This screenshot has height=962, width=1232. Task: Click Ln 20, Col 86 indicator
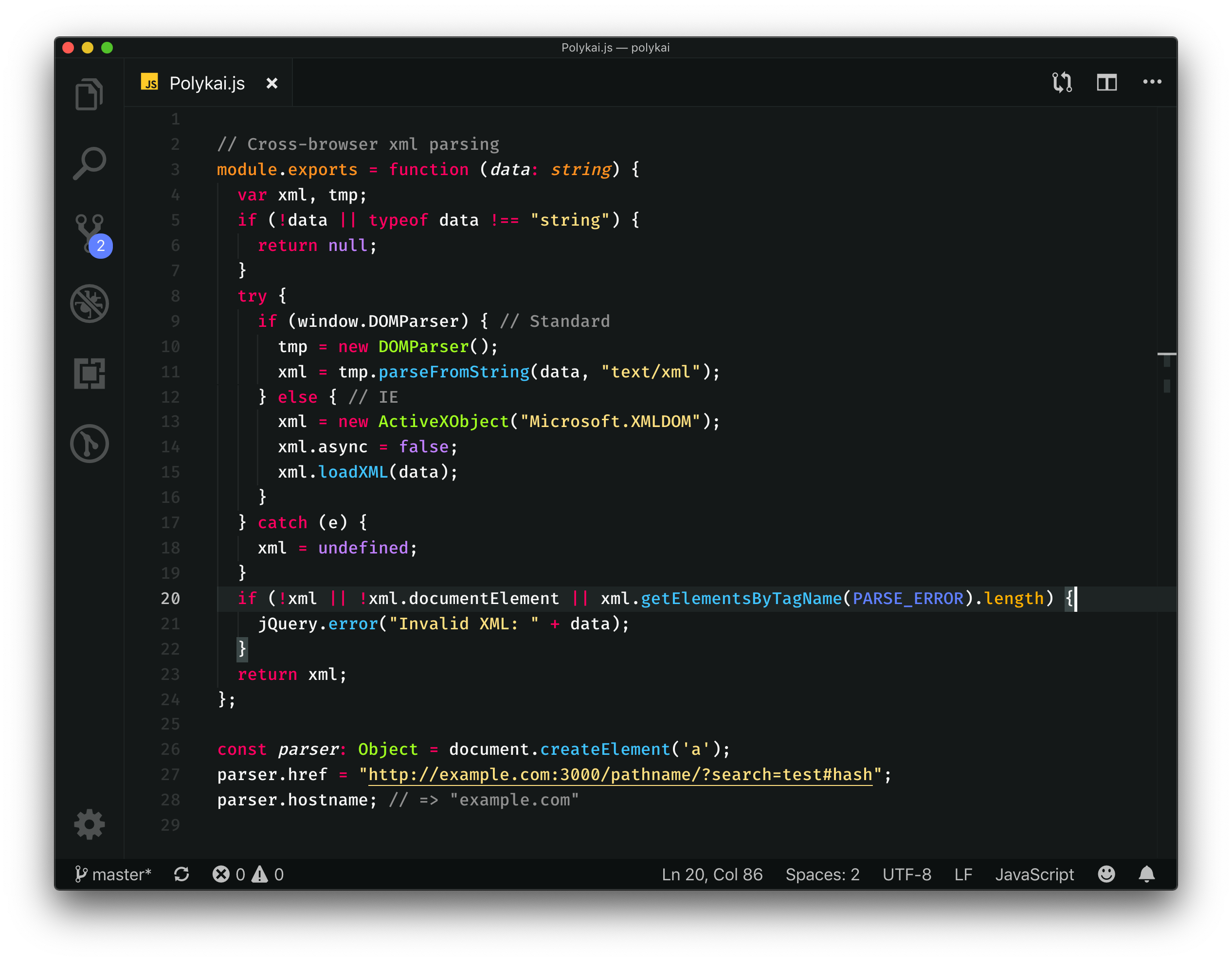click(712, 874)
